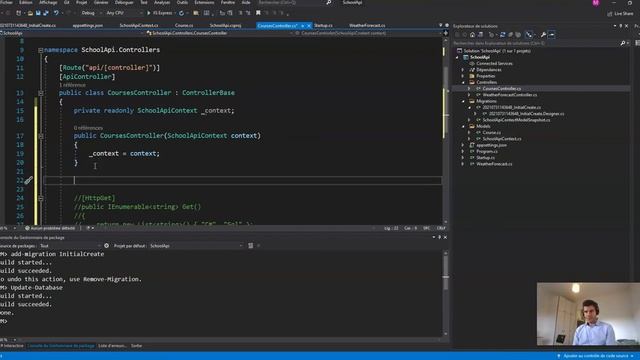
Task: Click the code editor vertical scrollbar
Action: pyautogui.click(x=446, y=131)
